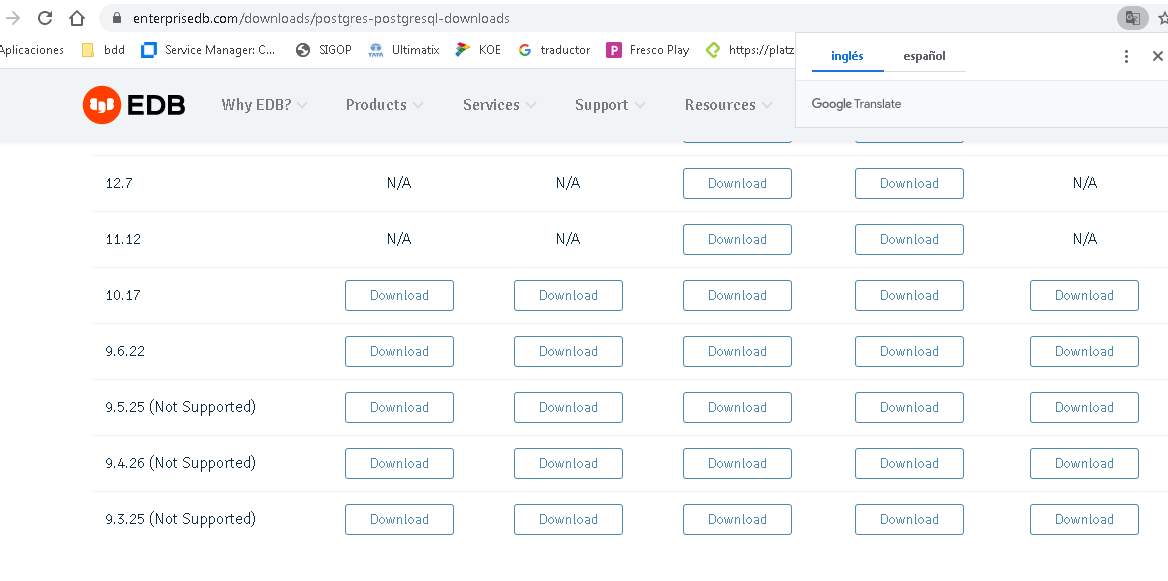Viewport: 1168px width, 581px height.
Task: Switch to the español translation tab
Action: [924, 57]
